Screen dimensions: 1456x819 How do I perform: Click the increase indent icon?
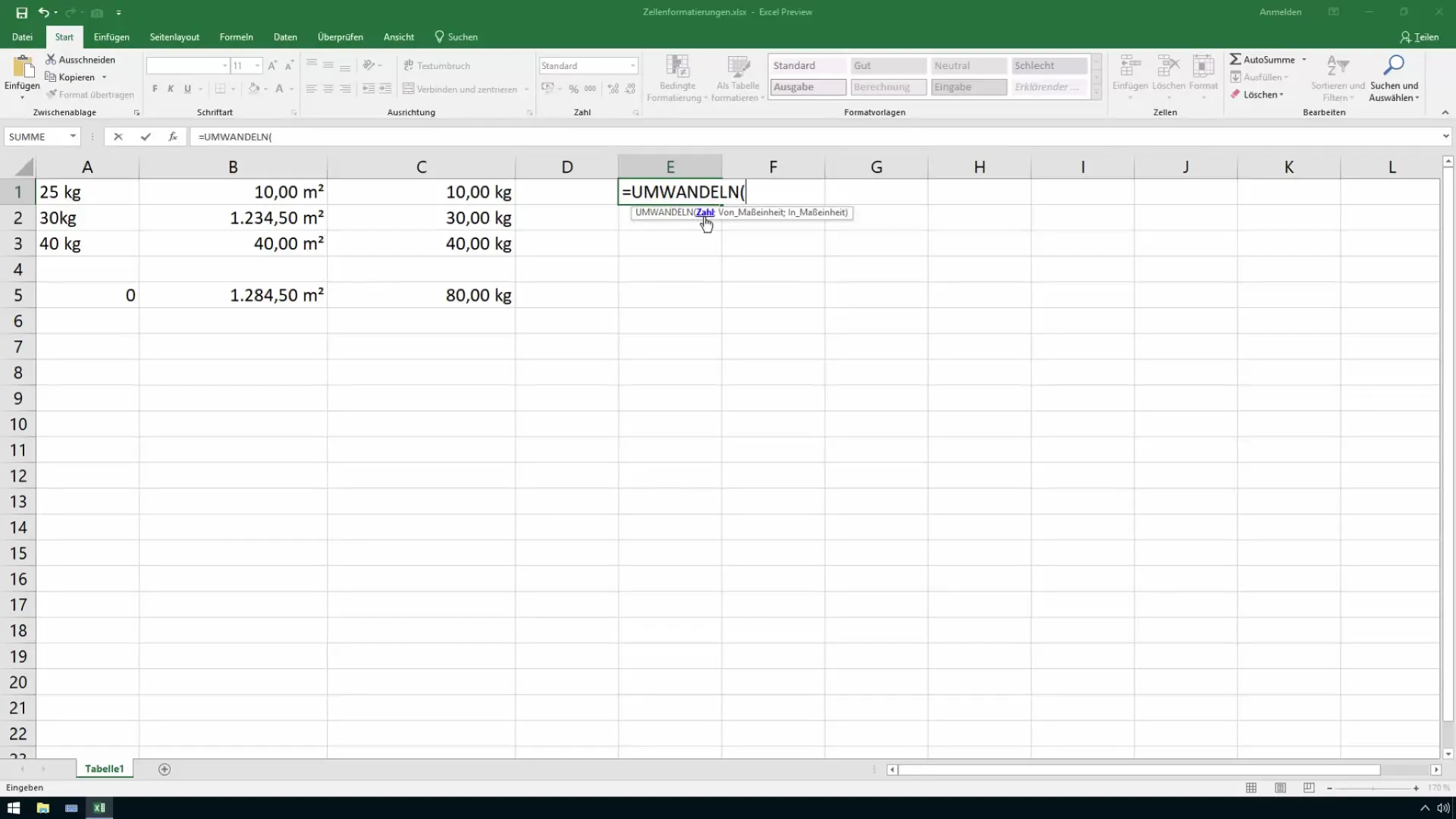(x=385, y=89)
